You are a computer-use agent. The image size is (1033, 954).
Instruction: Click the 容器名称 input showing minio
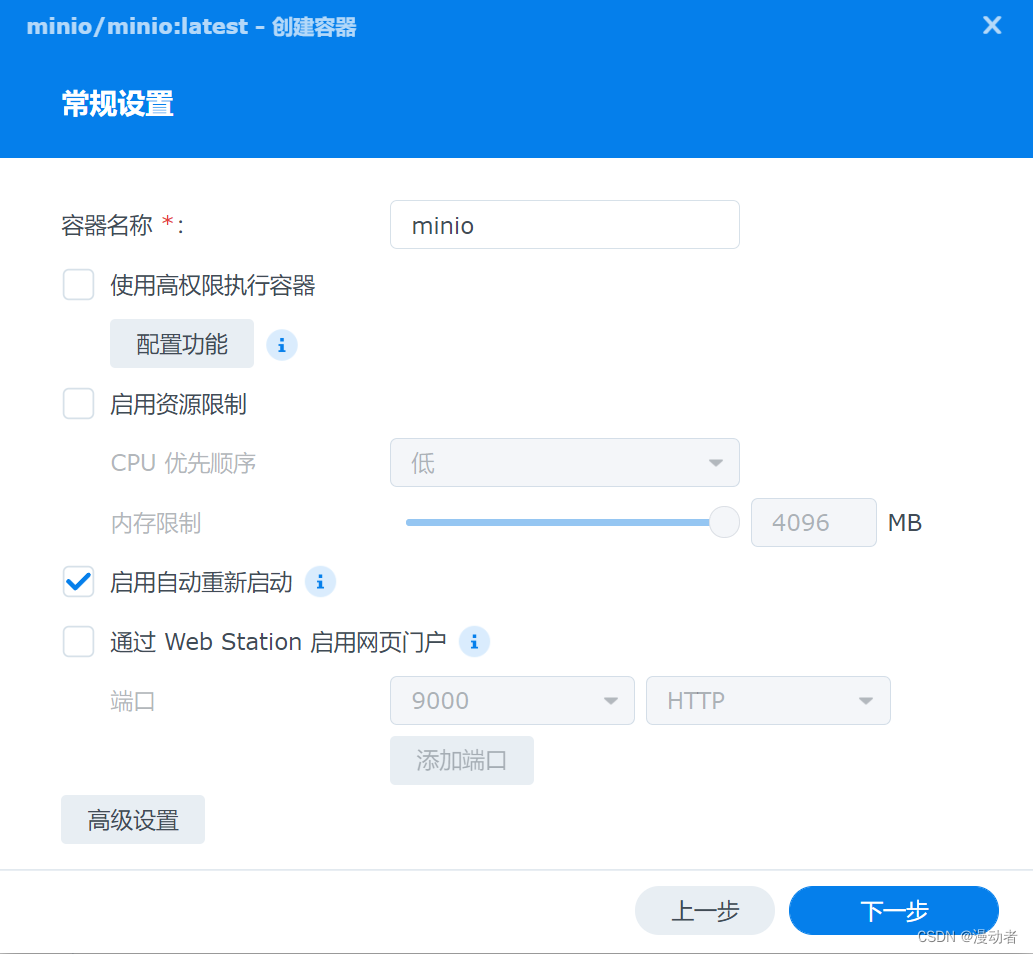tap(564, 225)
